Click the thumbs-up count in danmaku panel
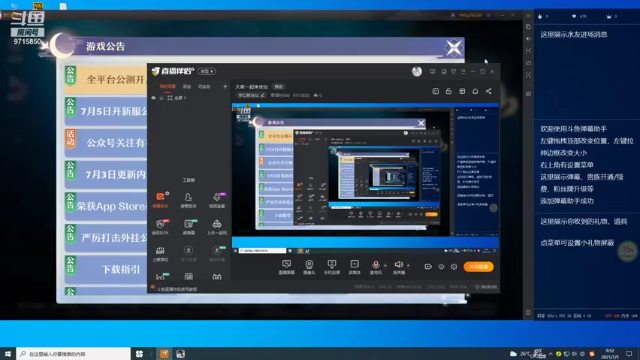The image size is (640, 360). [543, 16]
